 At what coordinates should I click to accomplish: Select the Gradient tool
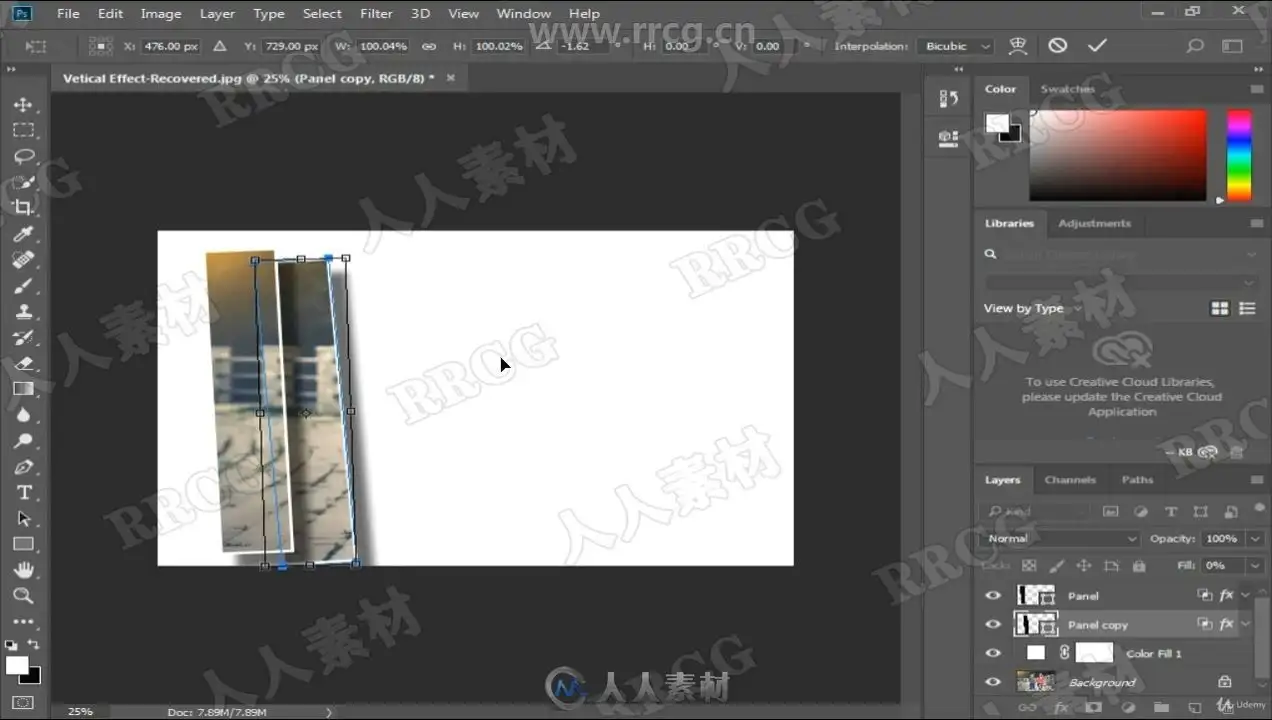pyautogui.click(x=23, y=389)
